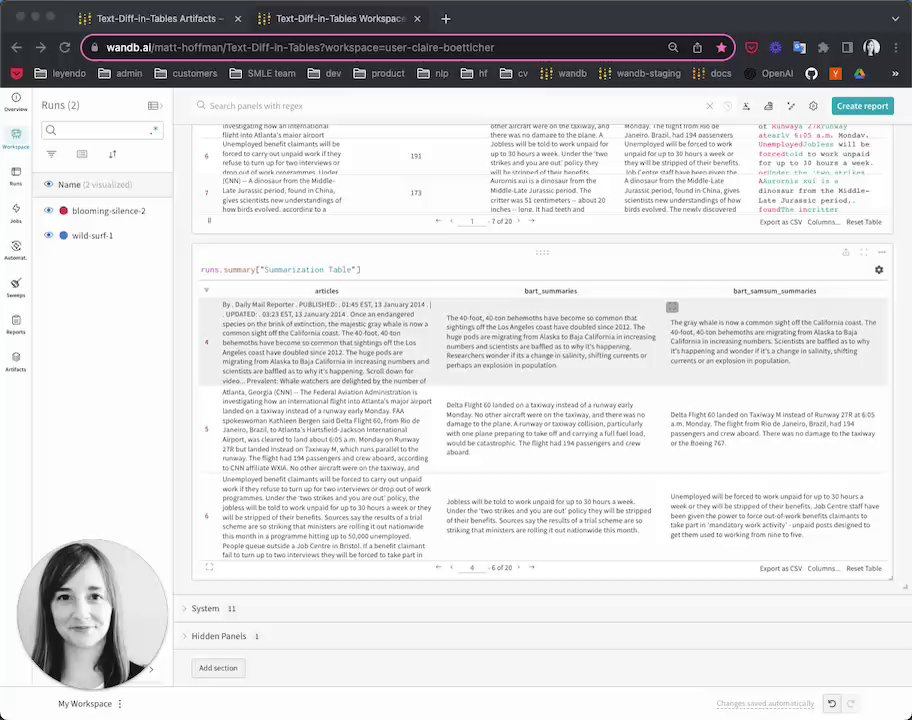Grab the Summarization Table panel drag handle
This screenshot has width=912, height=720.
(x=542, y=252)
